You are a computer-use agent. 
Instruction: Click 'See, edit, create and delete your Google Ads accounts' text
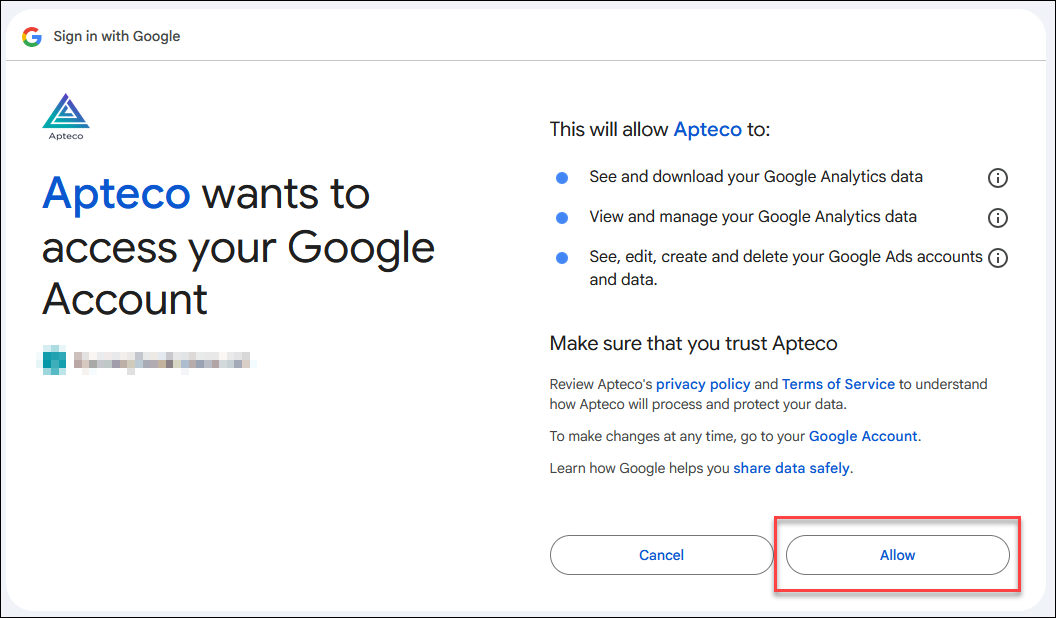pyautogui.click(x=786, y=267)
